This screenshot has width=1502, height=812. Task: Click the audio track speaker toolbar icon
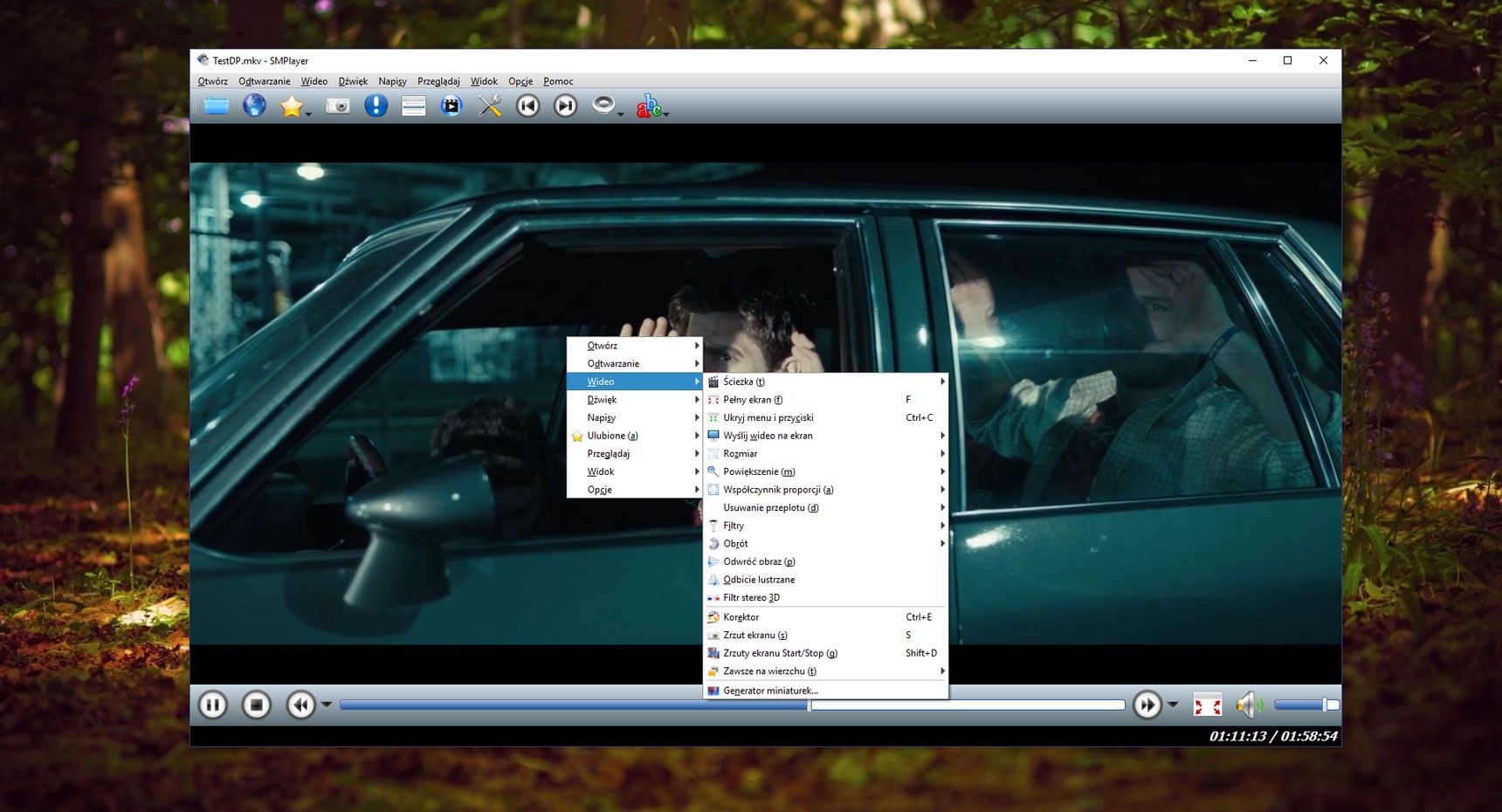pyautogui.click(x=603, y=106)
